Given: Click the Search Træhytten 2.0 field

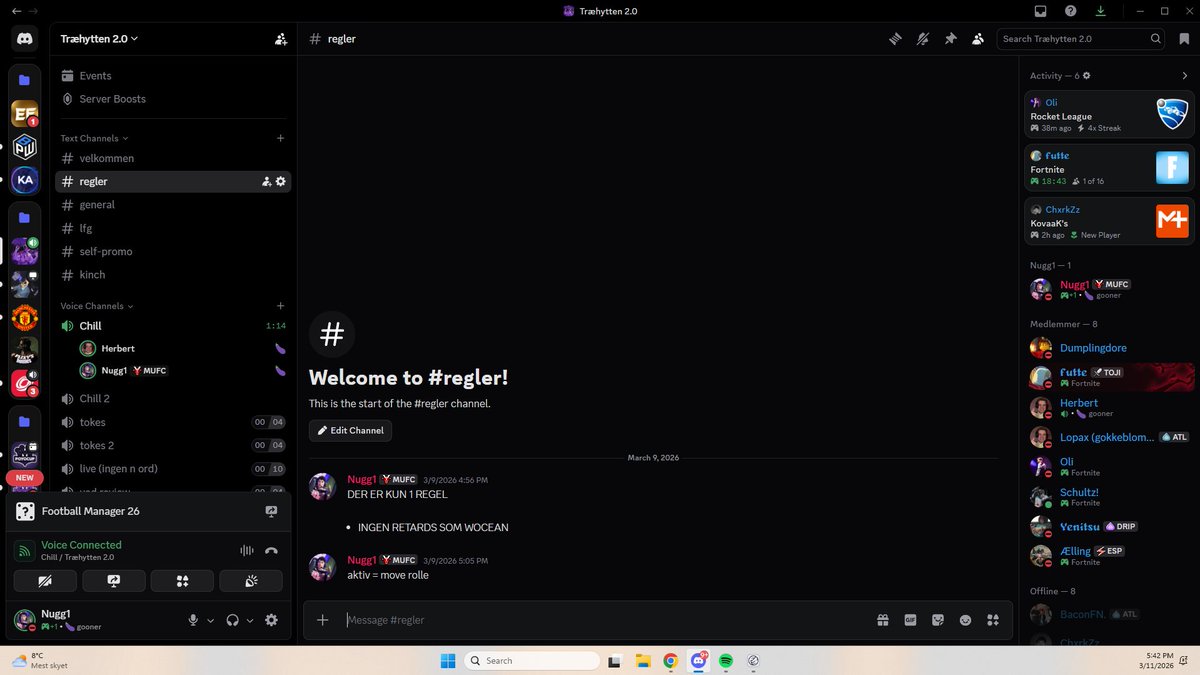Looking at the screenshot, I should (1075, 38).
